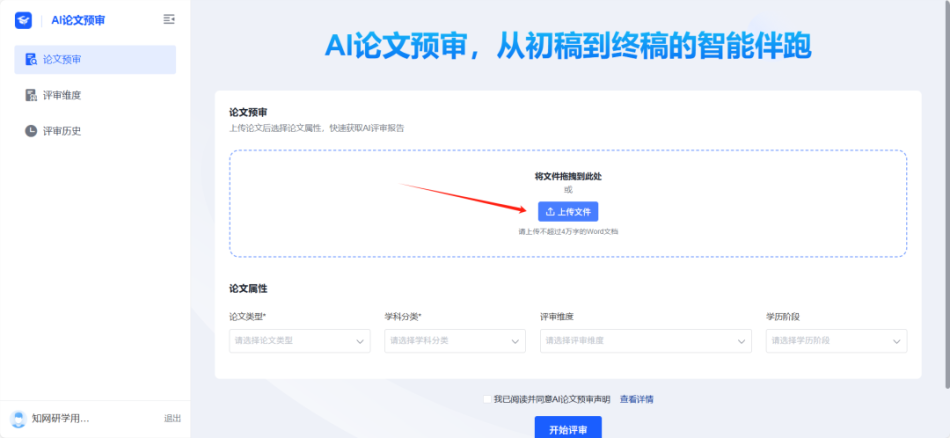Open the 评审历史 menu item
The image size is (950, 438).
point(62,131)
